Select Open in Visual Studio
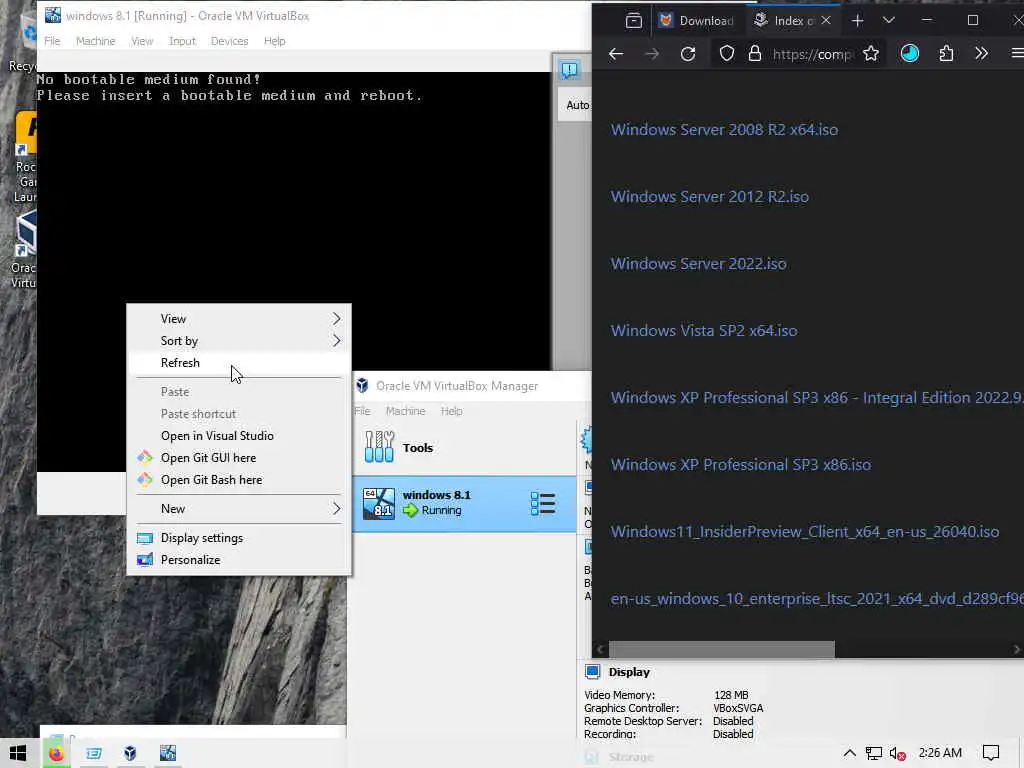 [x=239, y=436]
